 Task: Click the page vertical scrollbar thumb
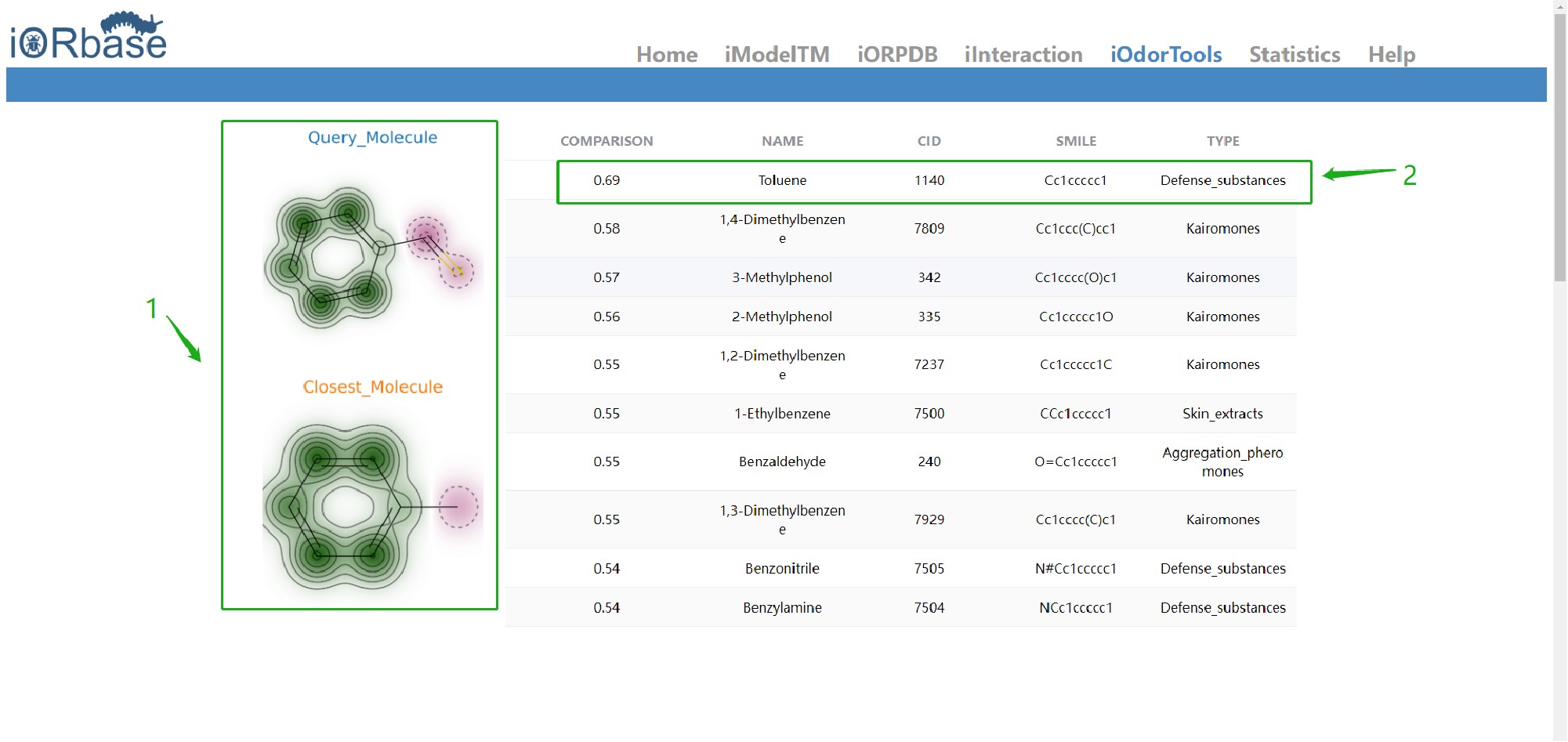pos(1560,147)
